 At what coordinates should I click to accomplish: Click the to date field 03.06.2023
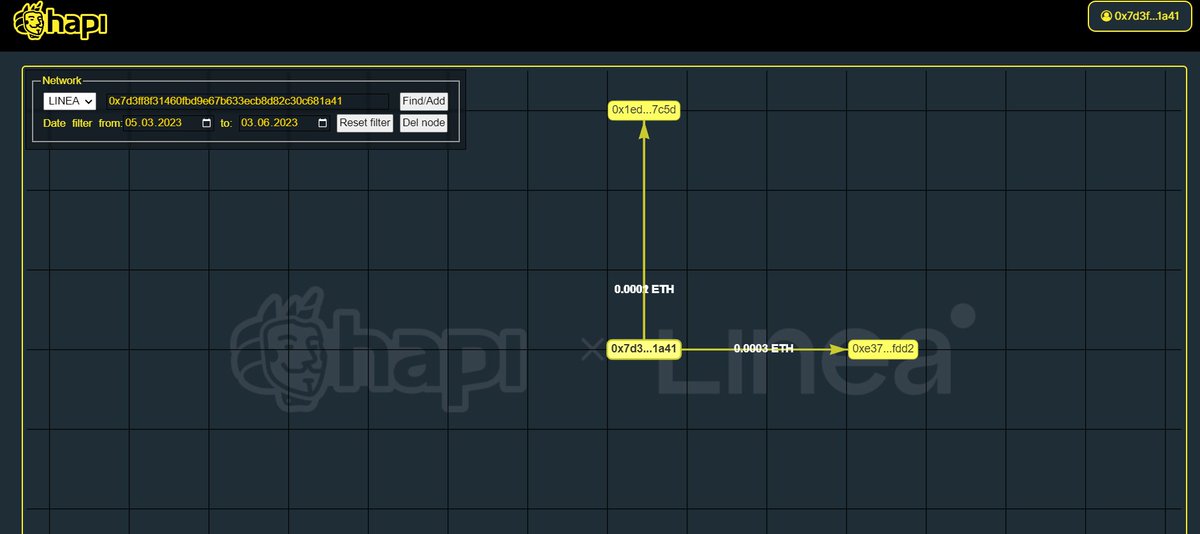coord(284,123)
